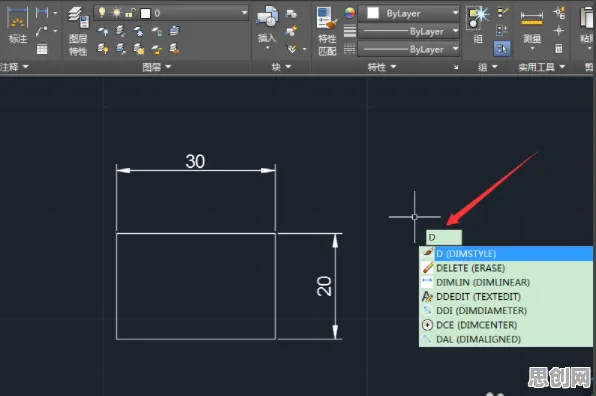Click the 组 group button
This screenshot has height=396, width=596.
(478, 25)
